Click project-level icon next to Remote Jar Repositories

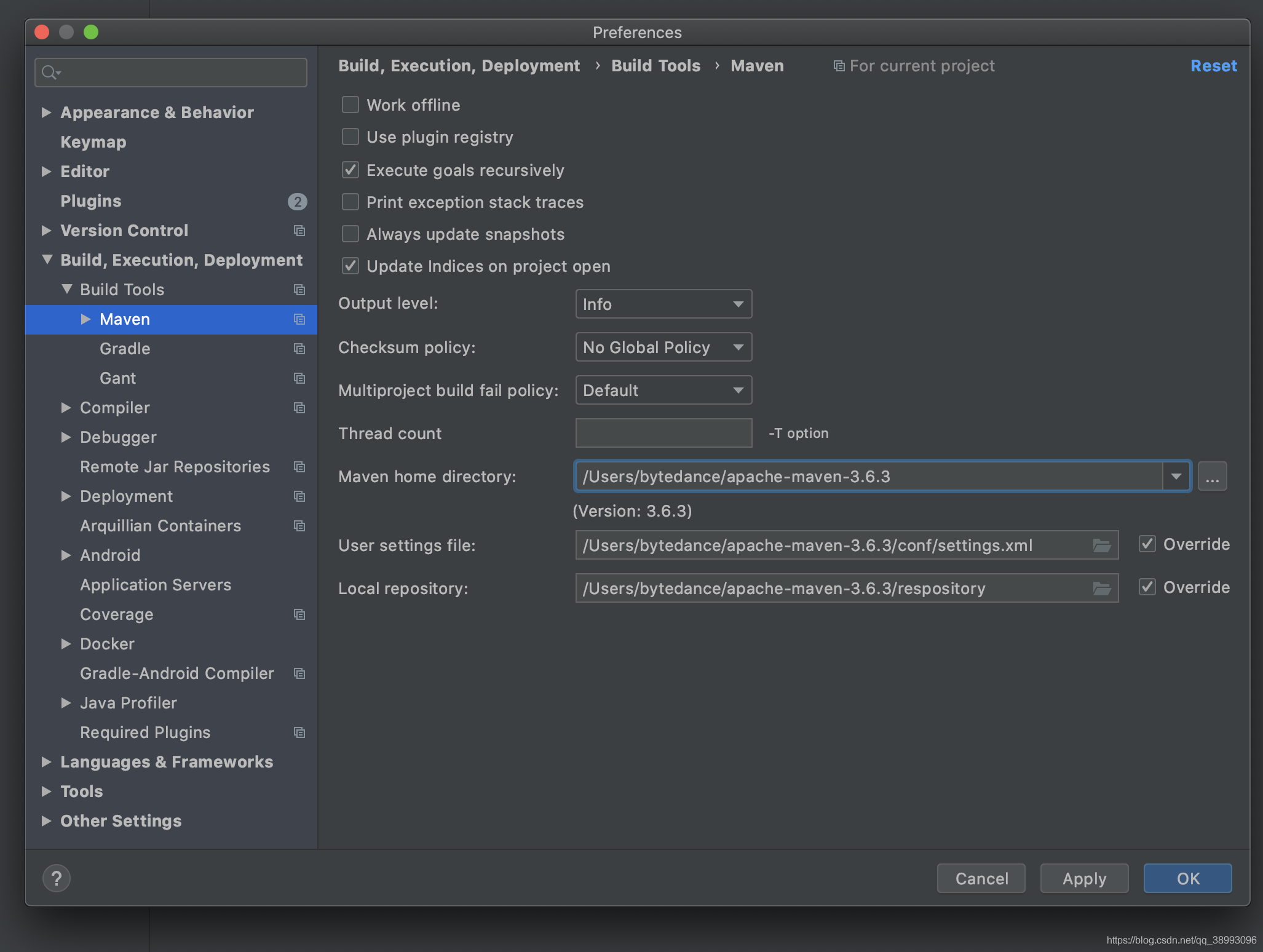coord(299,467)
